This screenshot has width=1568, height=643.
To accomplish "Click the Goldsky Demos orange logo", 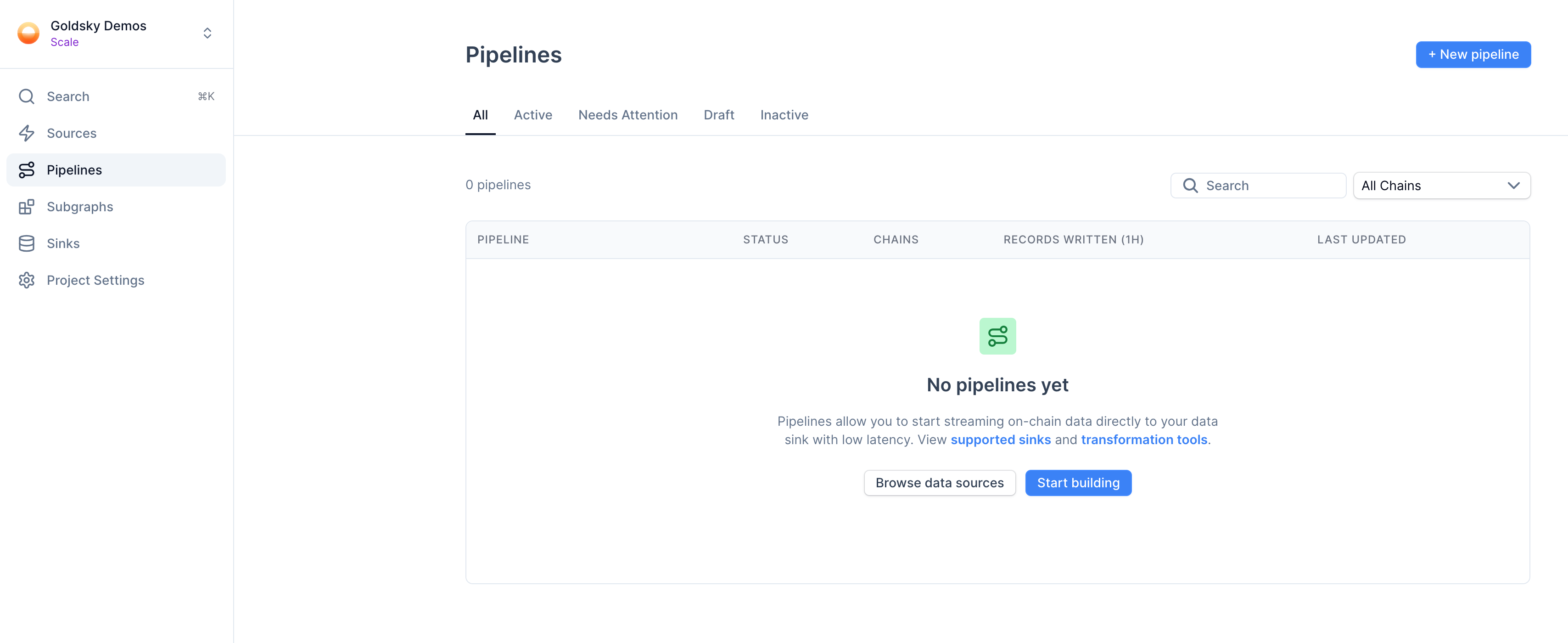I will click(28, 33).
